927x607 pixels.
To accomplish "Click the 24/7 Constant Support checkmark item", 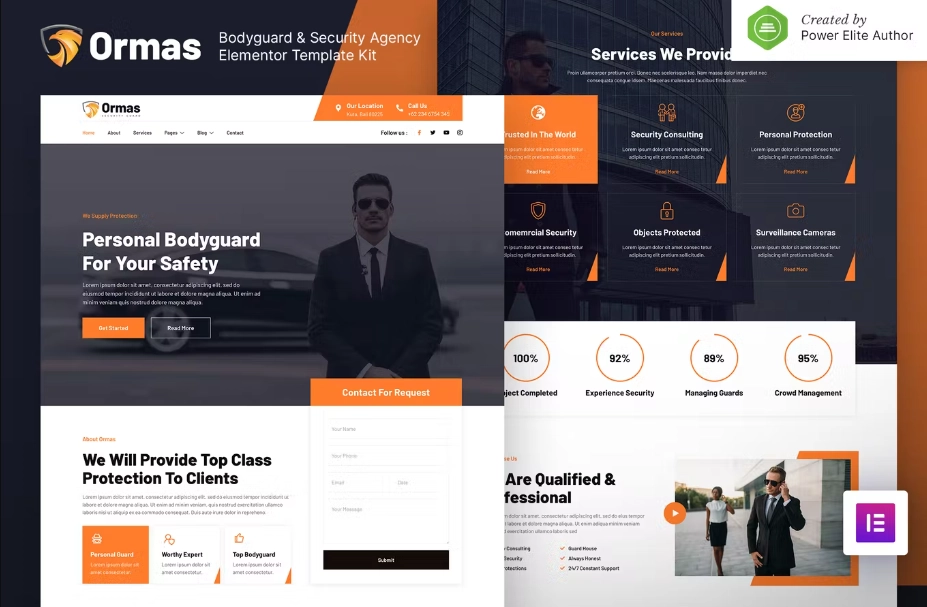I will click(x=589, y=569).
